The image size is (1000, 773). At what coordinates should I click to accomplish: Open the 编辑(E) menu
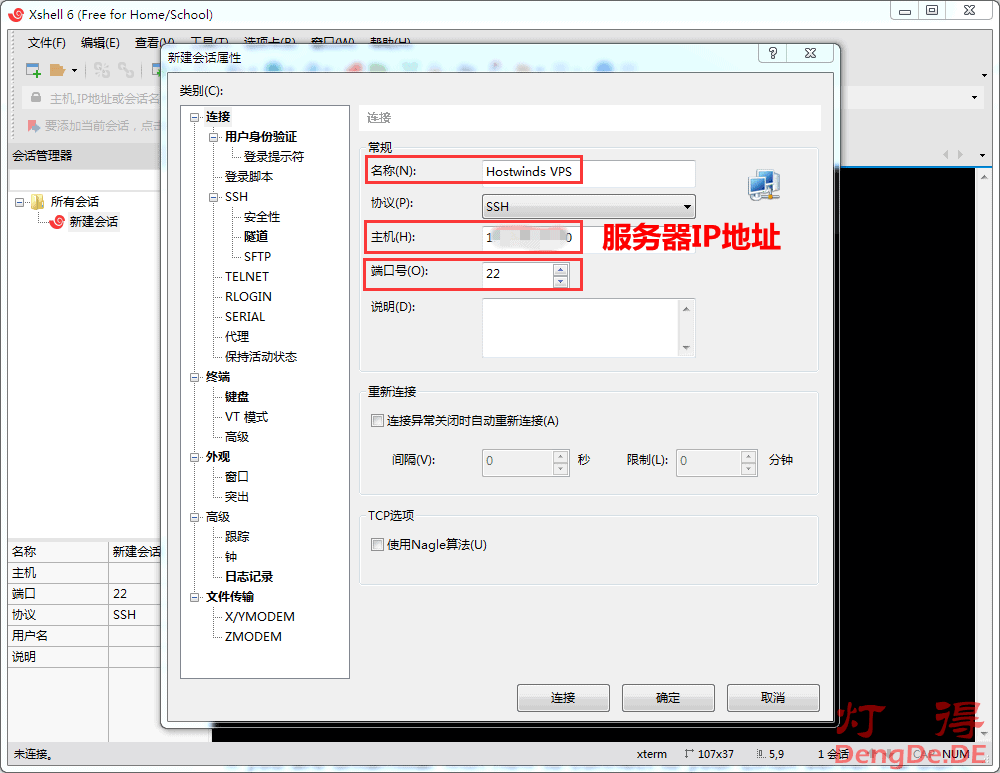pyautogui.click(x=100, y=43)
